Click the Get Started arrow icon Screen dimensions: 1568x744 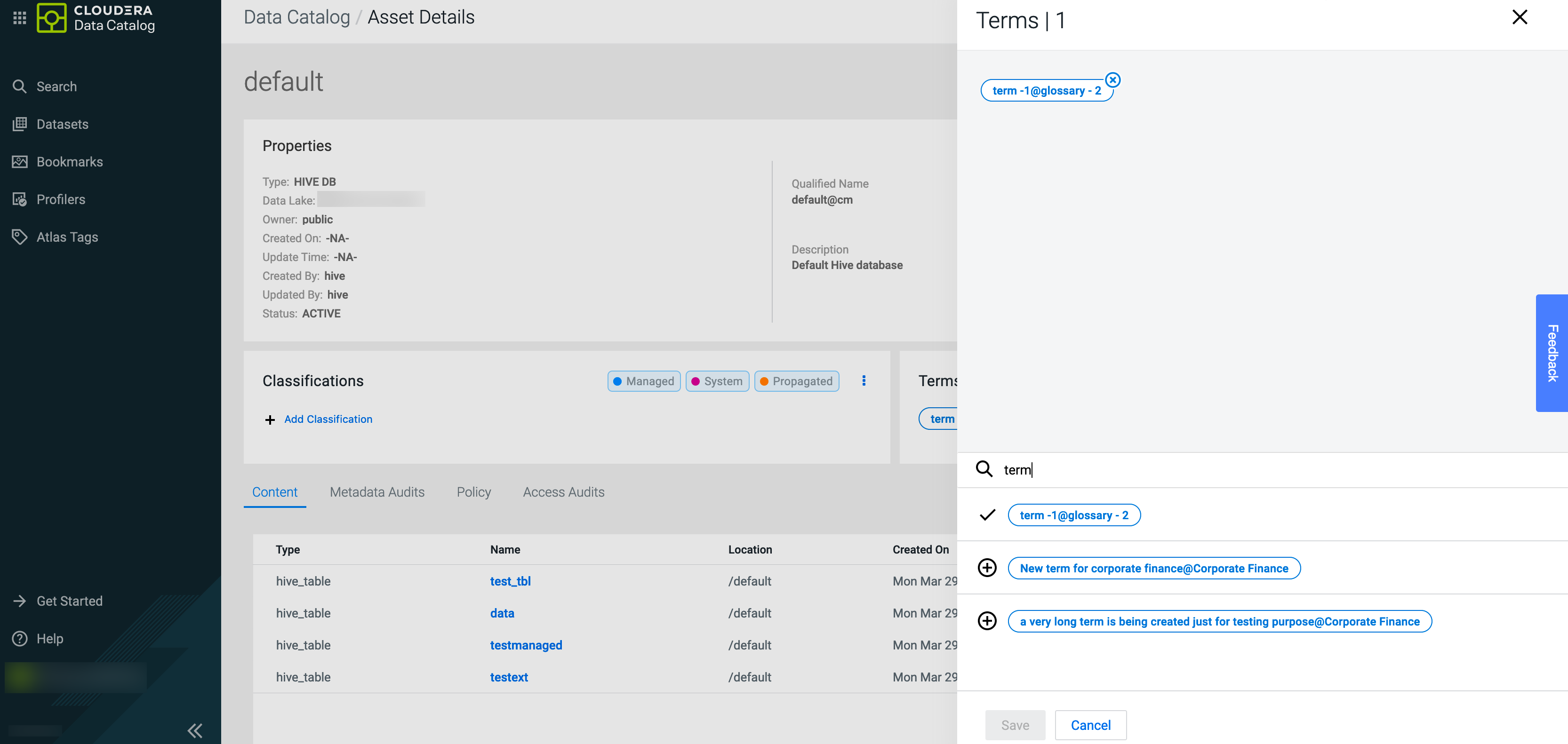coord(19,601)
